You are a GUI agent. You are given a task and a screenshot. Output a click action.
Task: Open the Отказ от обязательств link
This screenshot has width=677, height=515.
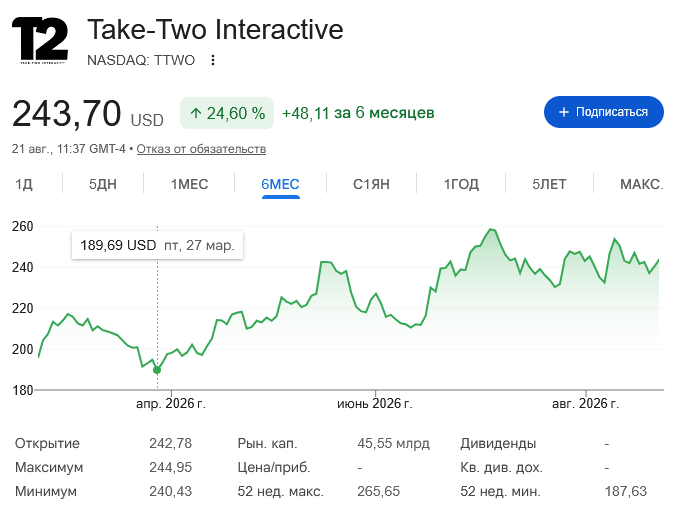coord(201,149)
